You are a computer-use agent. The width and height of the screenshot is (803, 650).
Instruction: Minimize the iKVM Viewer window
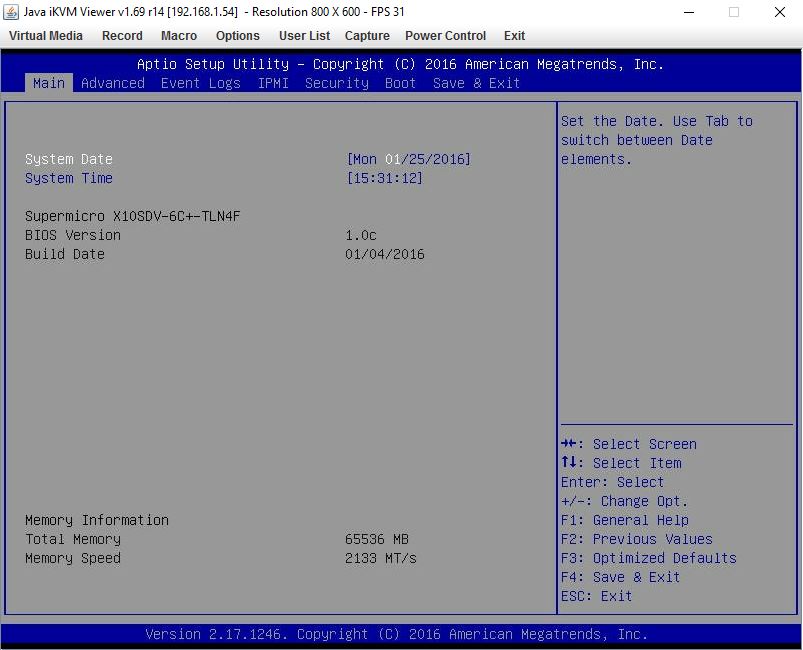(x=689, y=12)
